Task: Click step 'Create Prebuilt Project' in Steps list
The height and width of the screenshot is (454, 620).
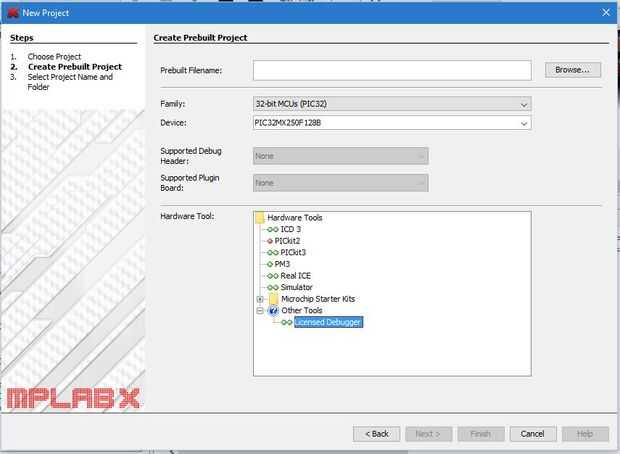Action: [75, 67]
